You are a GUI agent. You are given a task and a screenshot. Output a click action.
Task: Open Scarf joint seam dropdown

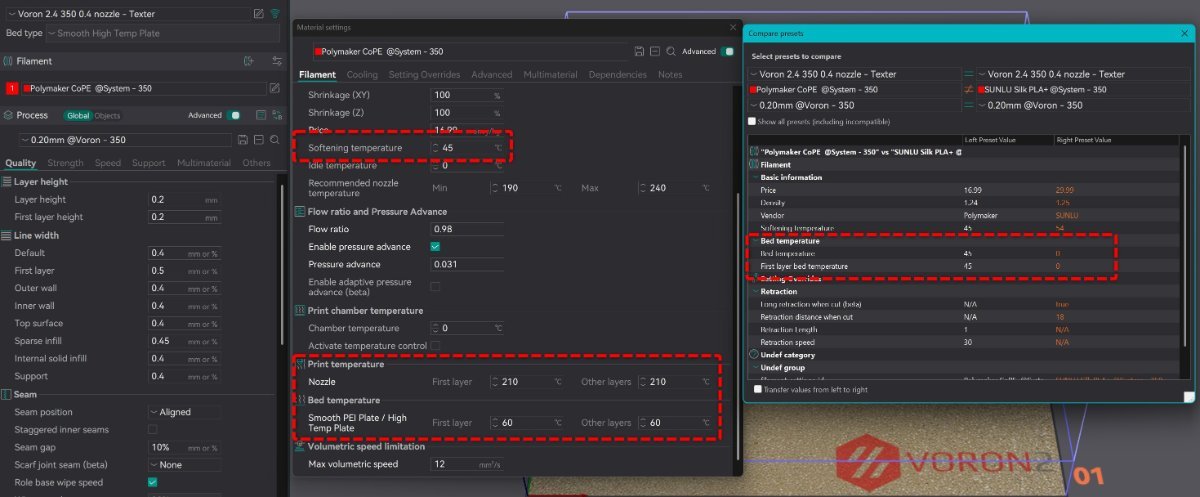185,465
